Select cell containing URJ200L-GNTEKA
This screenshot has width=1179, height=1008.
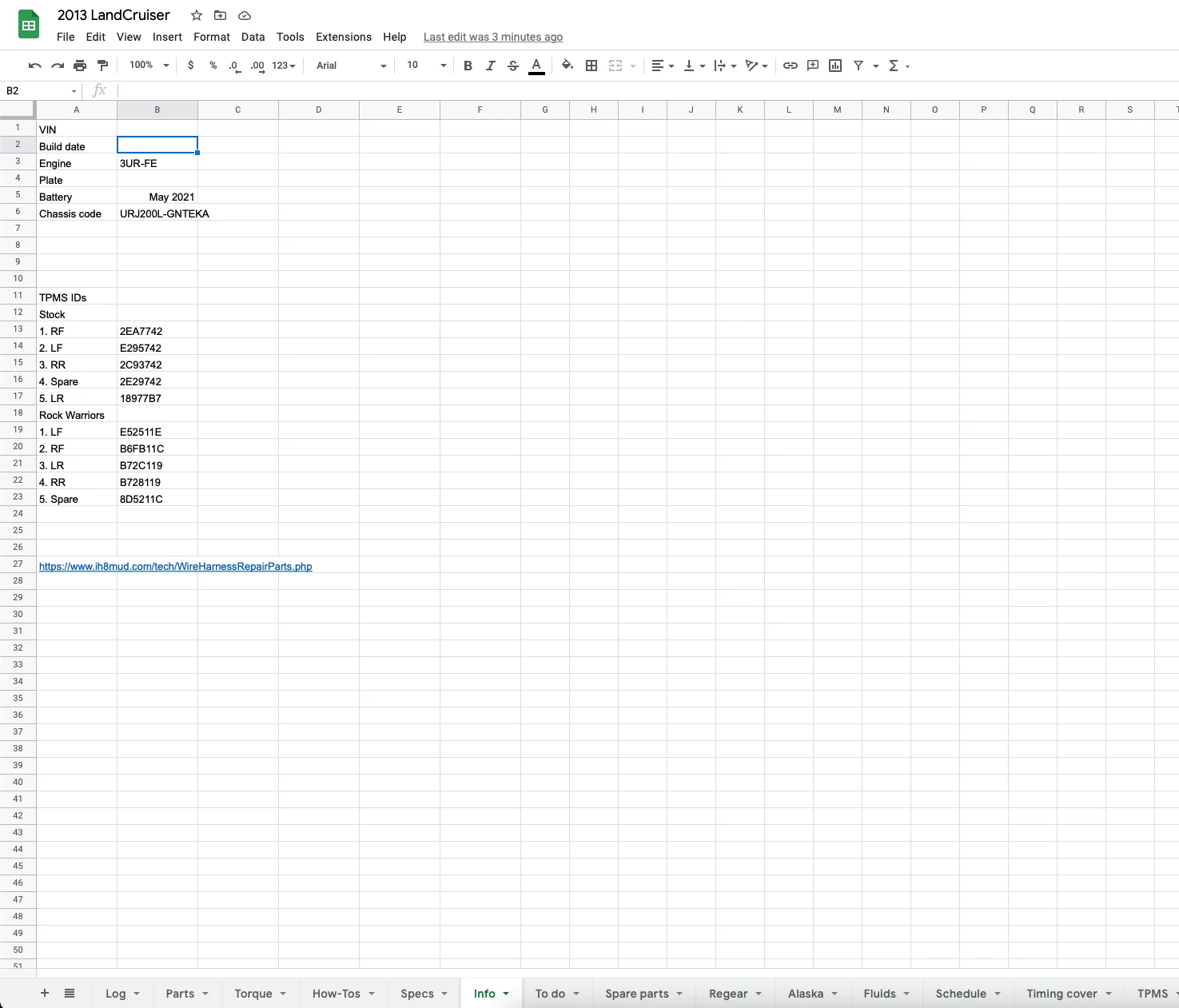(x=157, y=213)
